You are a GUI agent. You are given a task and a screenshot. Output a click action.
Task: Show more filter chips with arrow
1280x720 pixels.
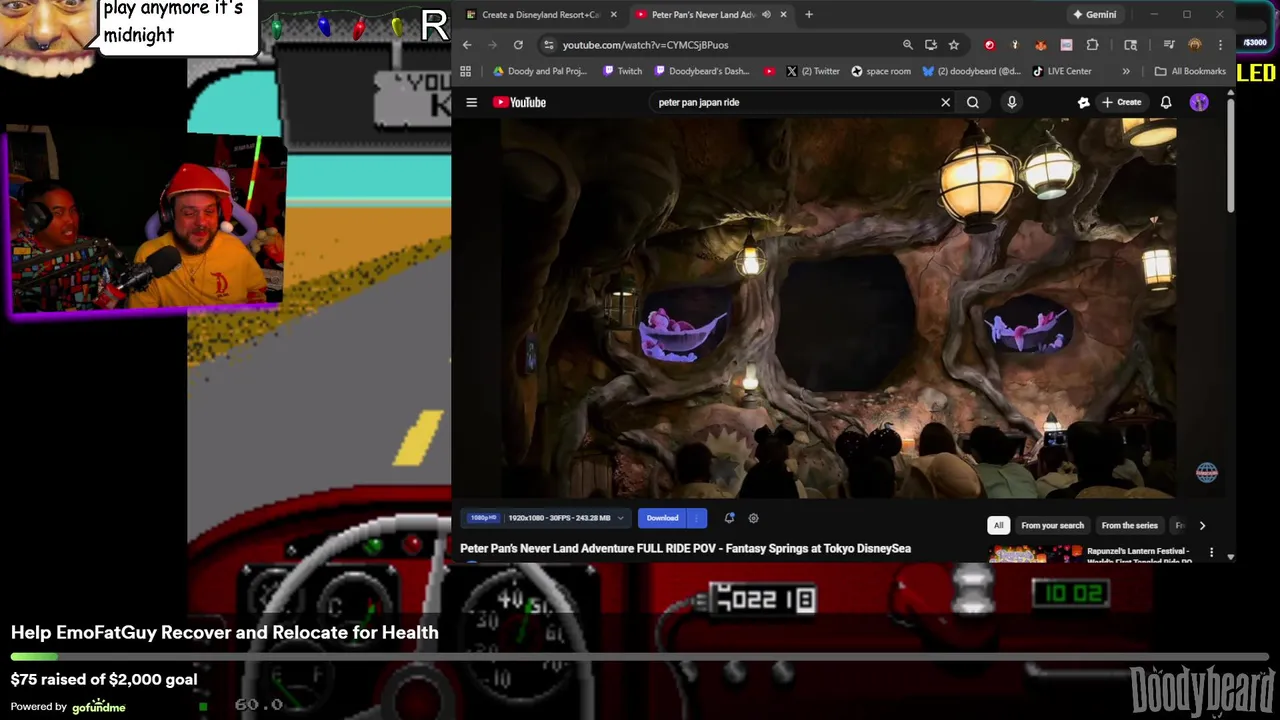click(1202, 525)
